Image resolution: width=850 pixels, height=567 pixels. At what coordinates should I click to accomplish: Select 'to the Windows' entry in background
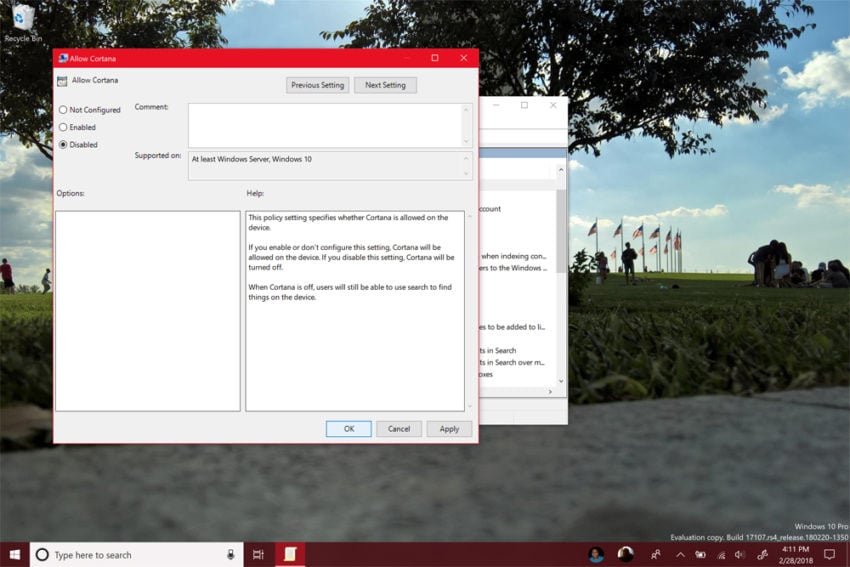point(513,268)
